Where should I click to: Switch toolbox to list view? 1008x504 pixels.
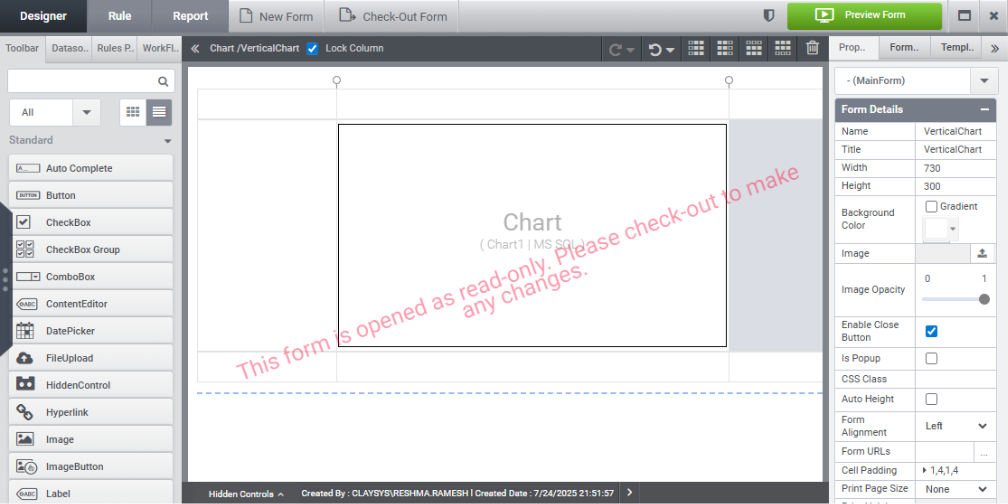[159, 113]
